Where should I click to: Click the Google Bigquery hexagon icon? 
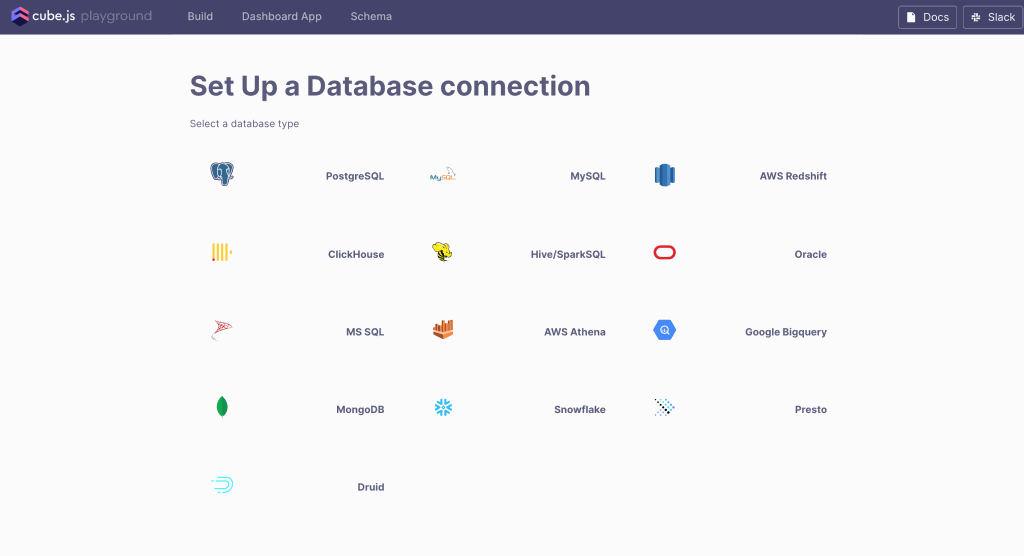coord(665,330)
